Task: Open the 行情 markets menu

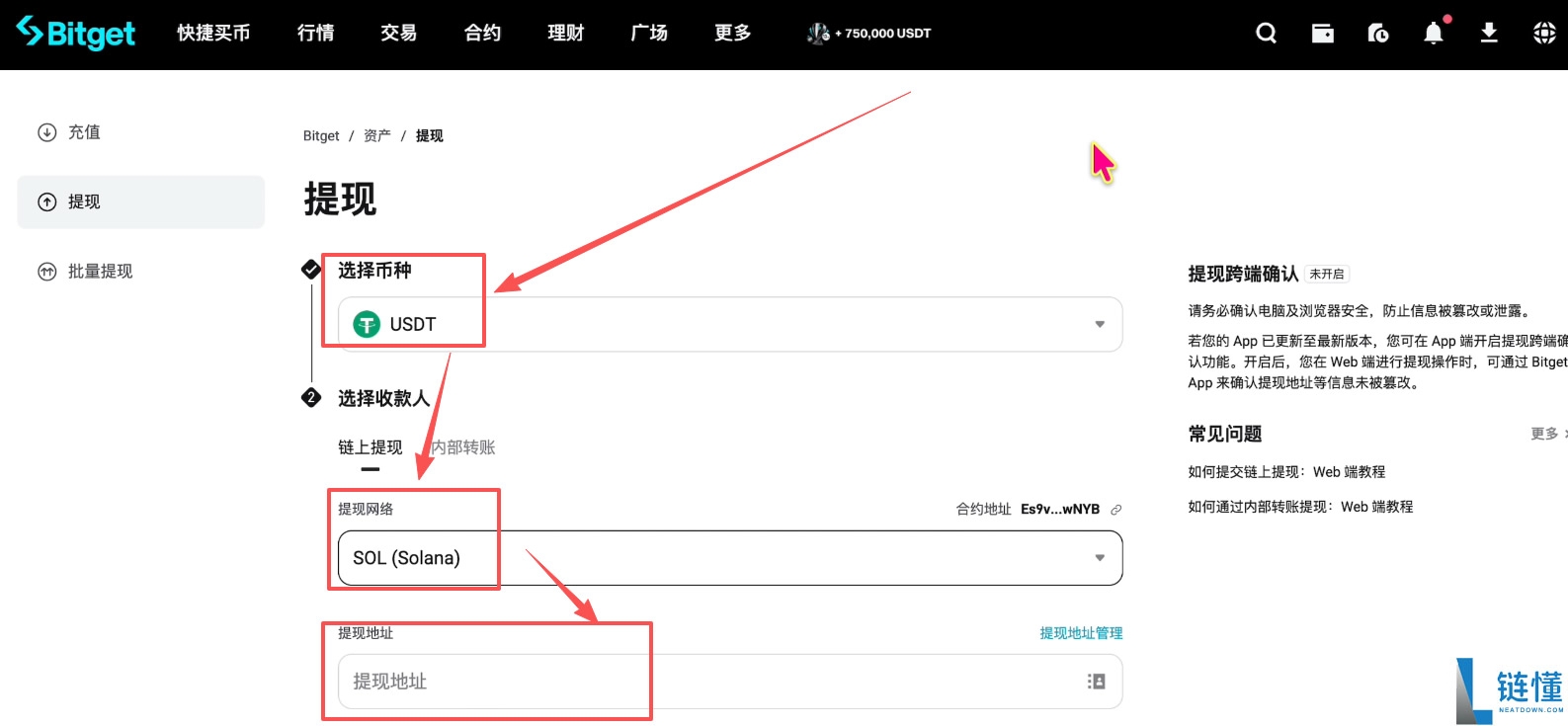Action: pos(315,33)
